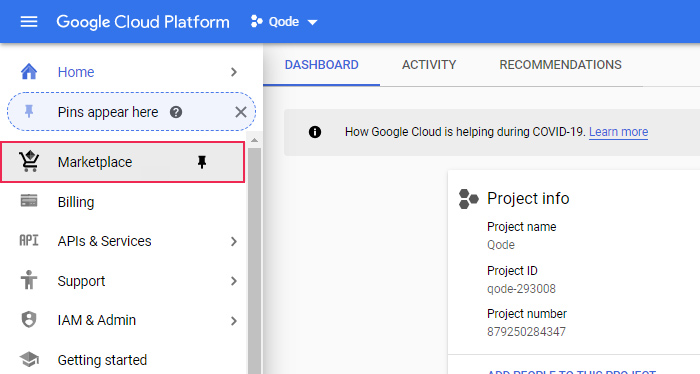
Task: Select the project ID qode-293008
Action: 521,289
